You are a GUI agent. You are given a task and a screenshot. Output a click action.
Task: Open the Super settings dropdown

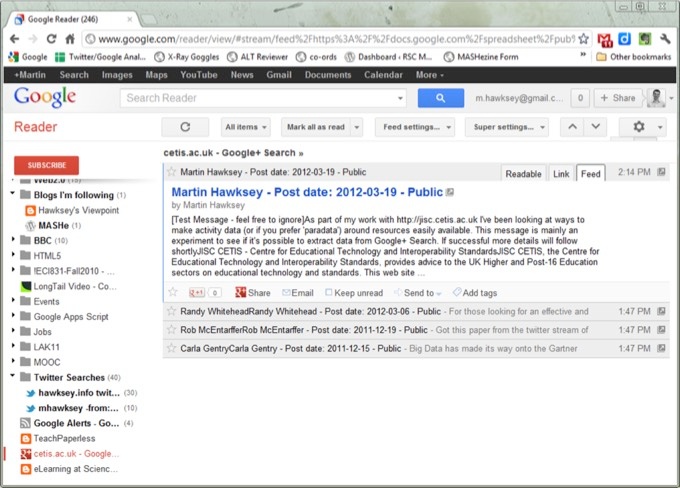click(x=507, y=127)
